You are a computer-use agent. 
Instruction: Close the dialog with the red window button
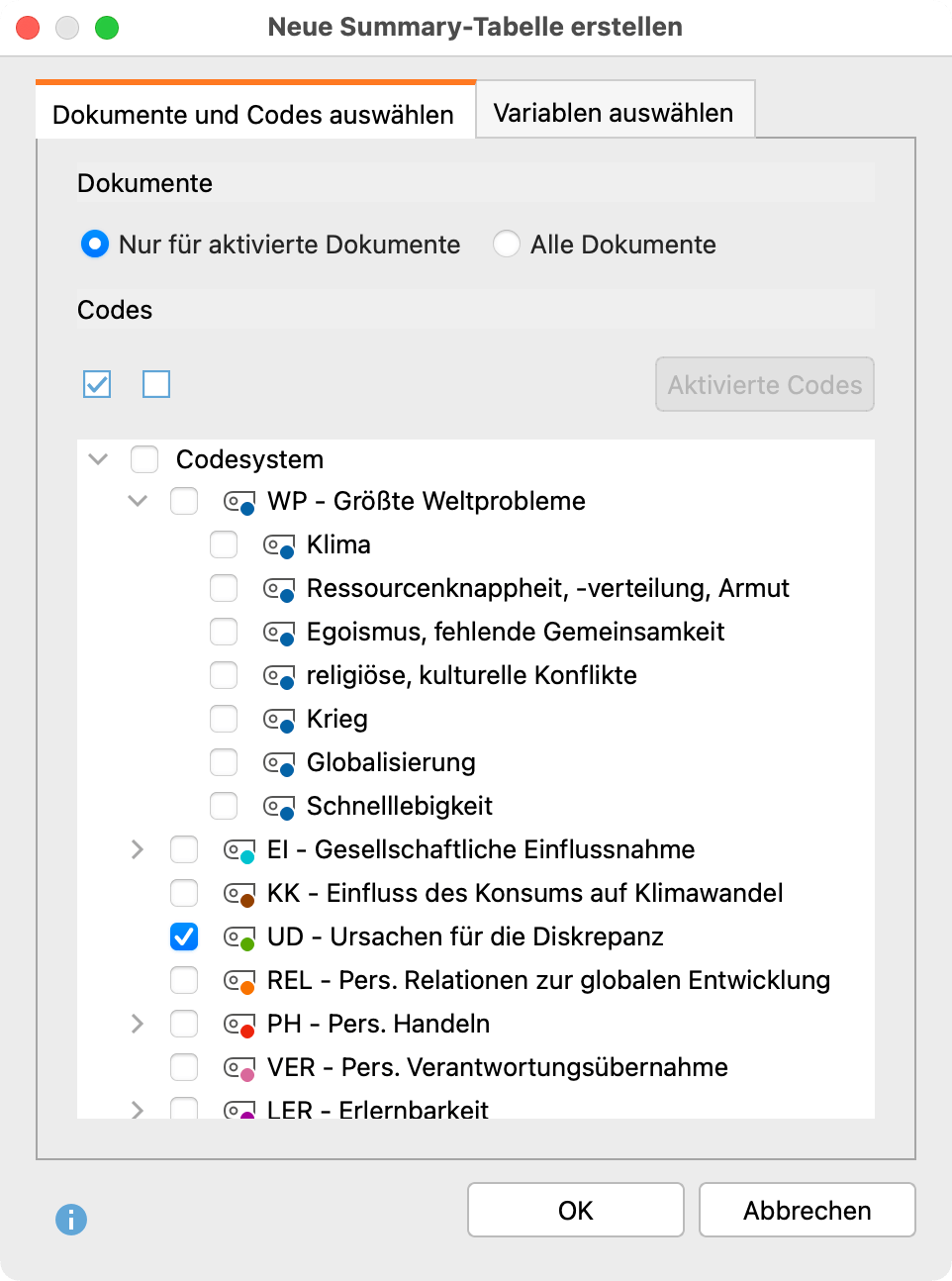pos(28,28)
